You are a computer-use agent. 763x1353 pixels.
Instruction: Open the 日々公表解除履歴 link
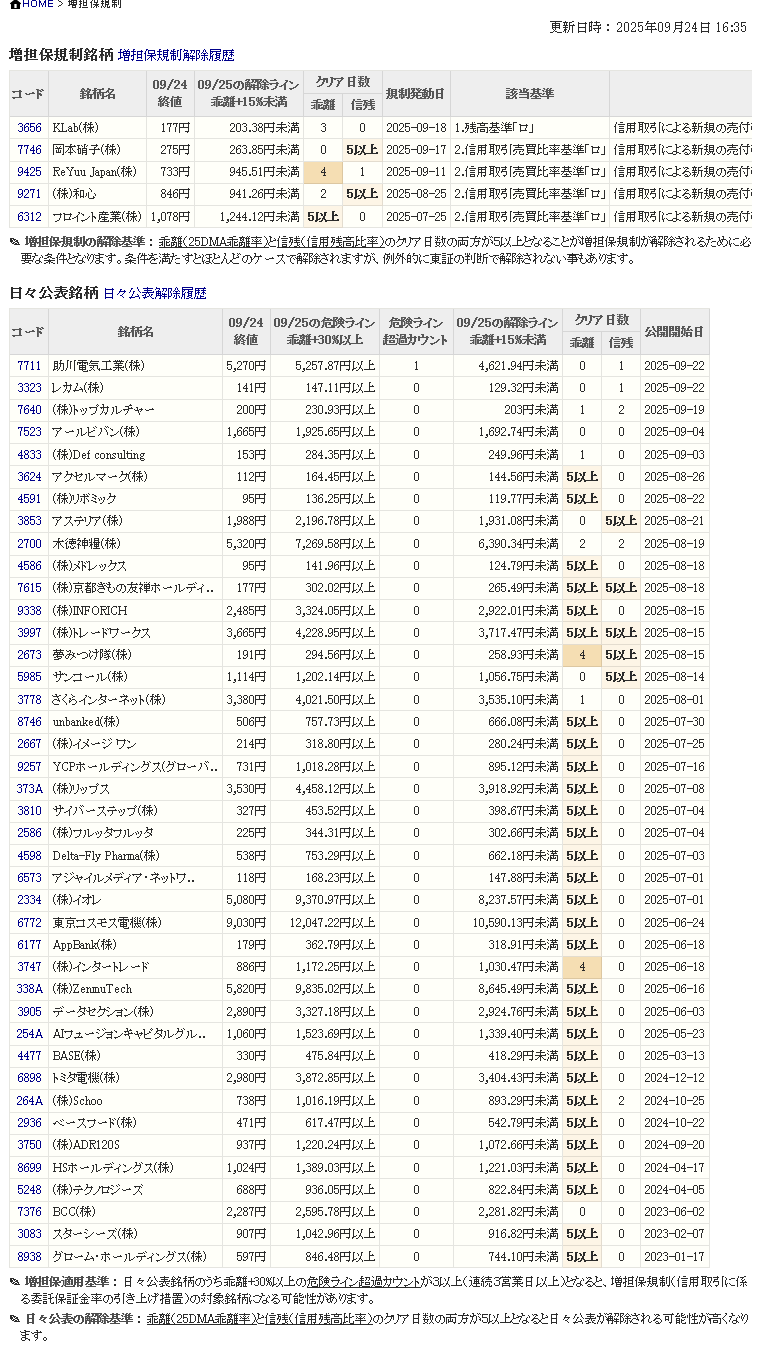click(x=154, y=294)
